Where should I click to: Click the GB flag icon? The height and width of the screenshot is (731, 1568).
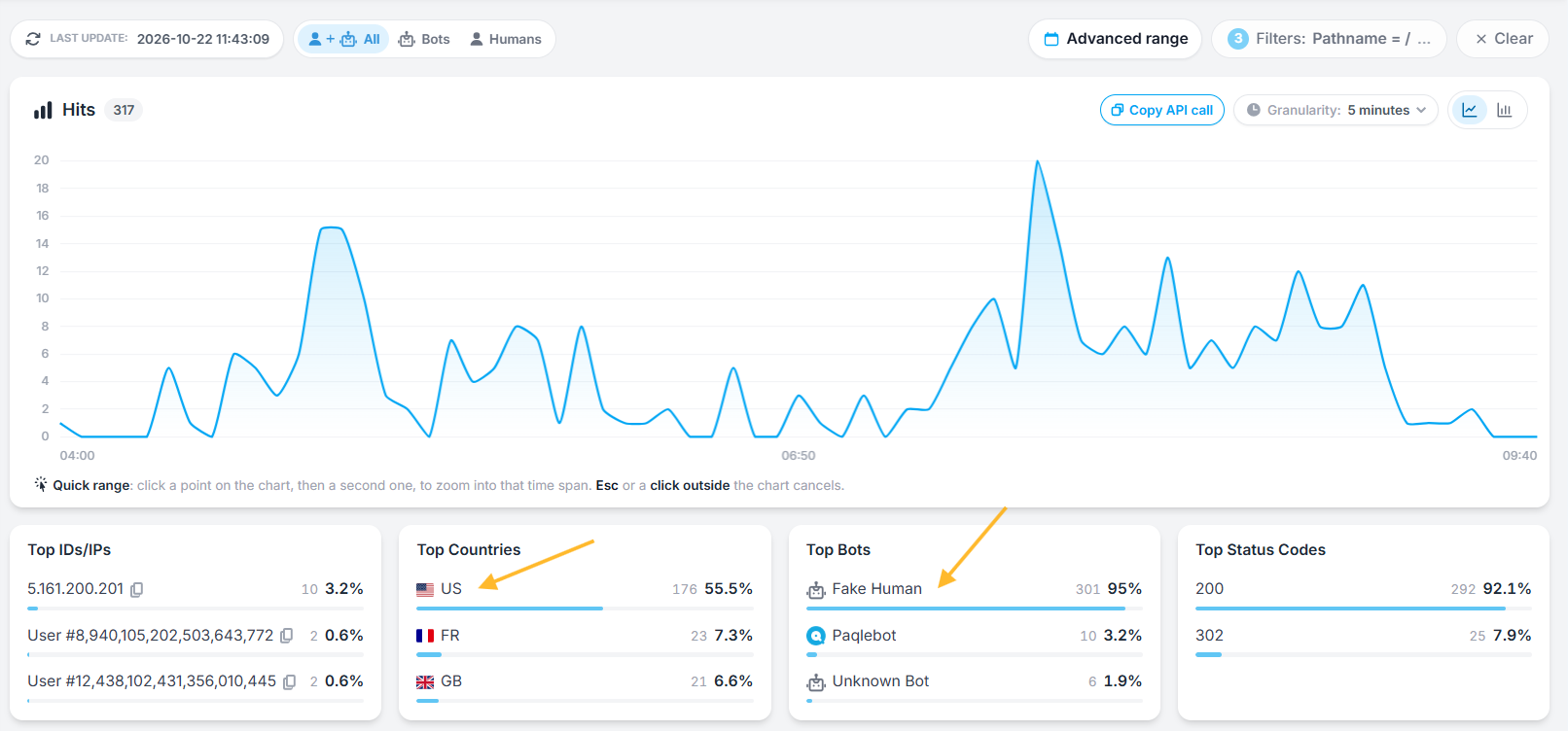coord(425,682)
